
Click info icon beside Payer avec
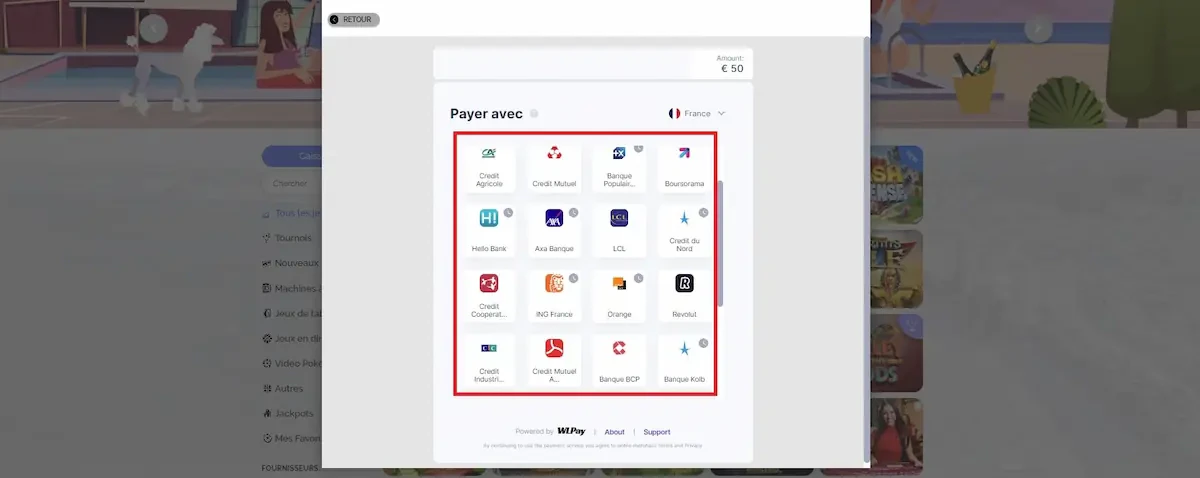pos(534,114)
